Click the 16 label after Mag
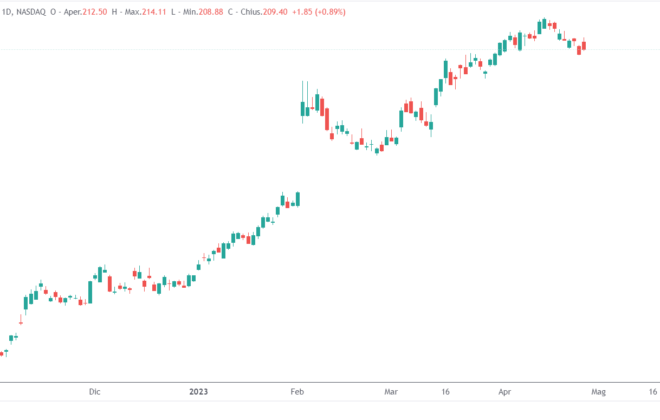The image size is (660, 420). 653,393
